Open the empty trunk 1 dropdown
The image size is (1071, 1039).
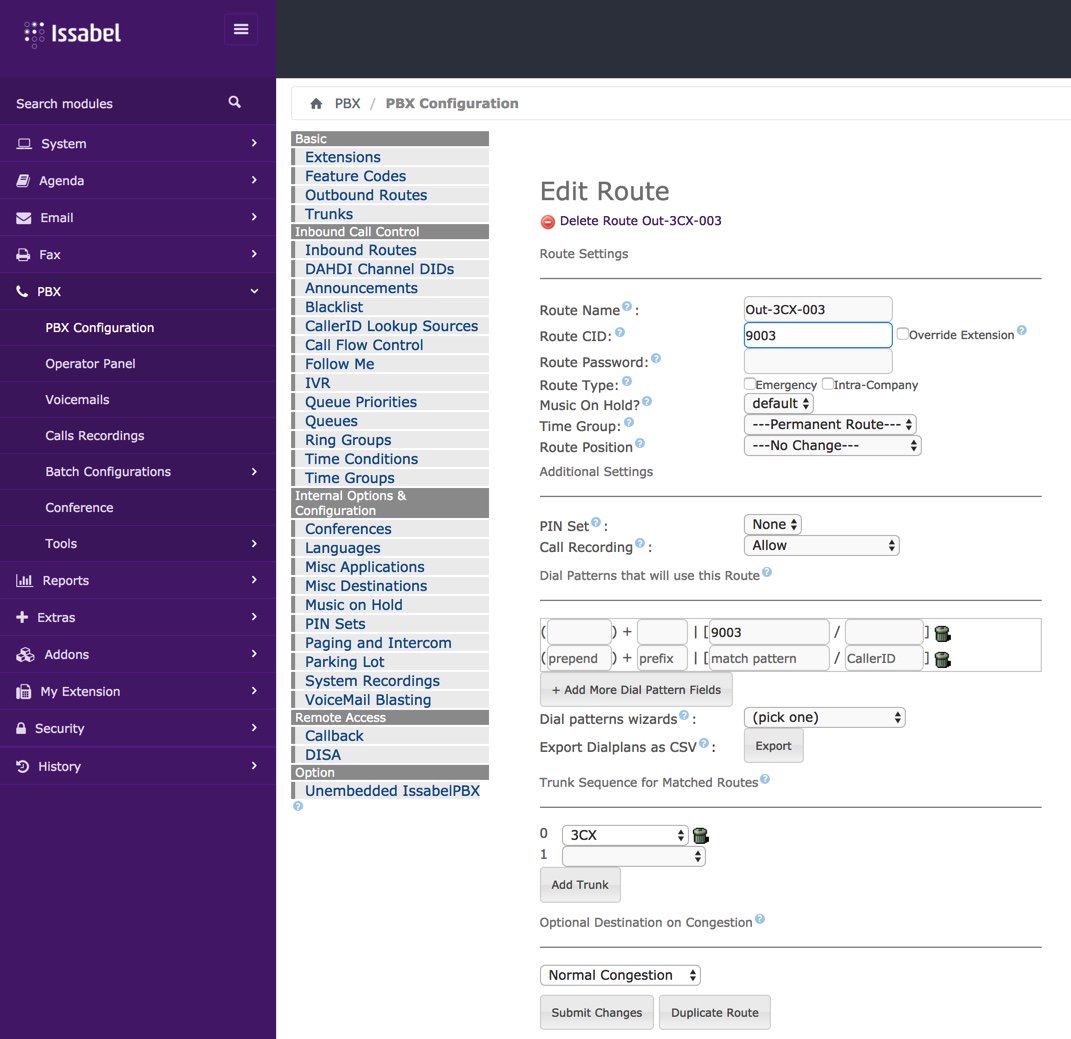tap(633, 857)
